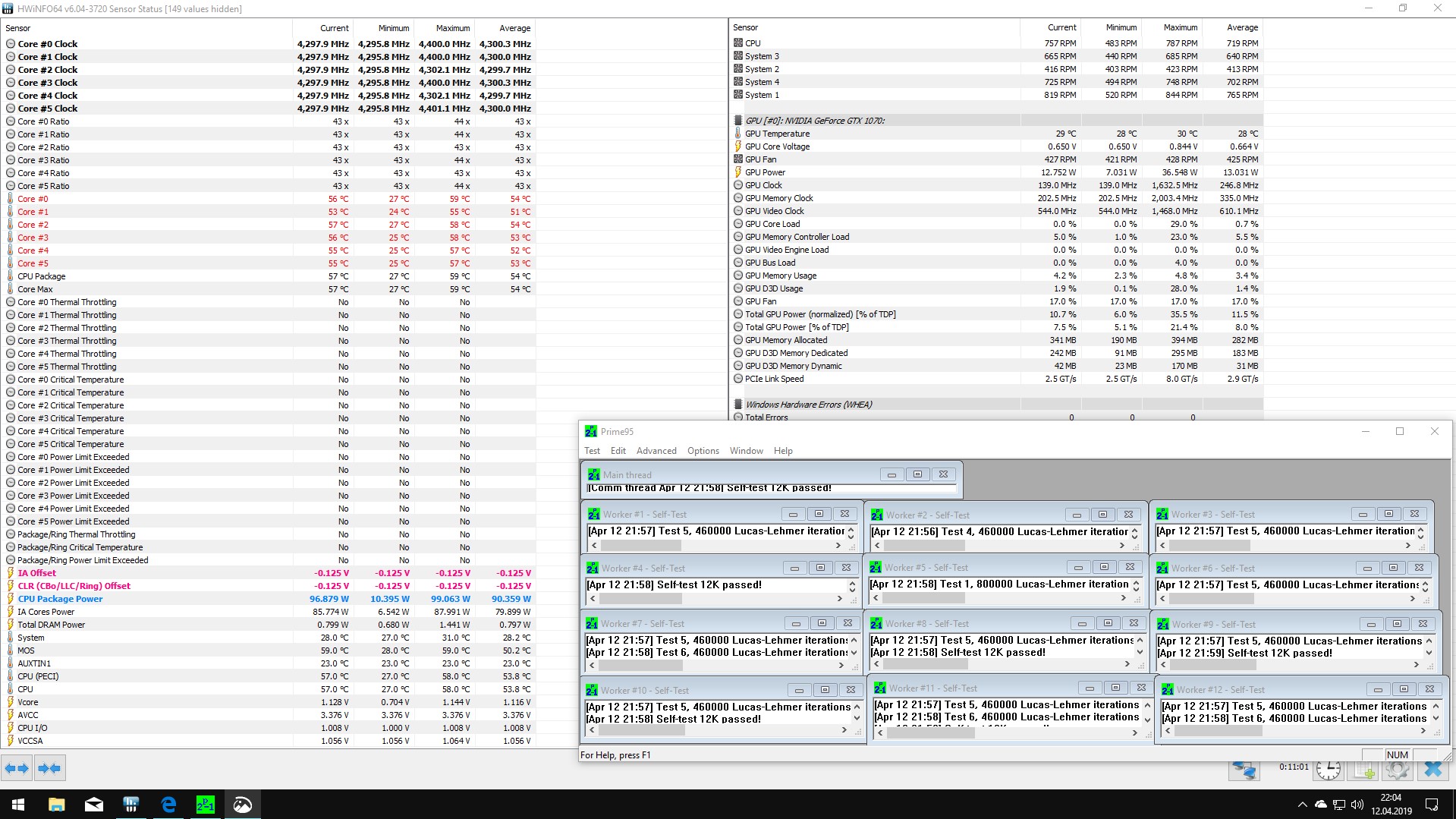Click the up scroll arrow in Worker #8

pos(1139,641)
